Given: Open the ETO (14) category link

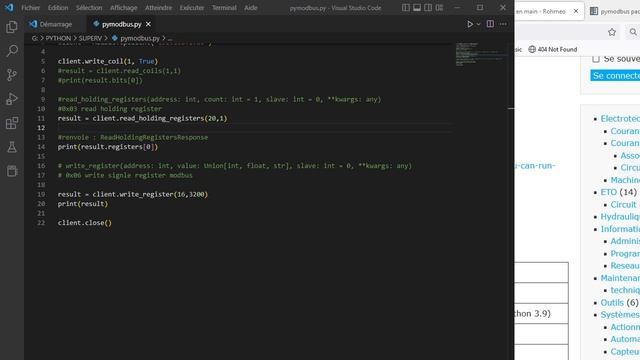Looking at the screenshot, I should coord(608,192).
